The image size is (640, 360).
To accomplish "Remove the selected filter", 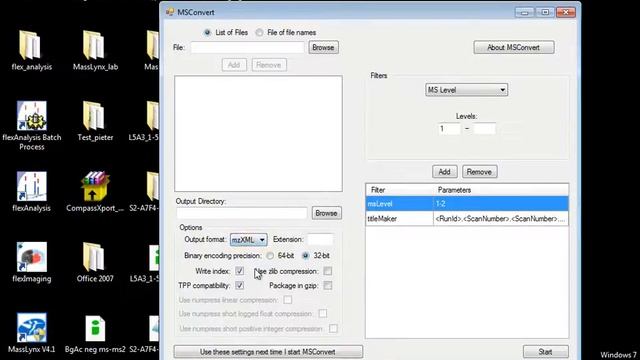I will click(479, 172).
